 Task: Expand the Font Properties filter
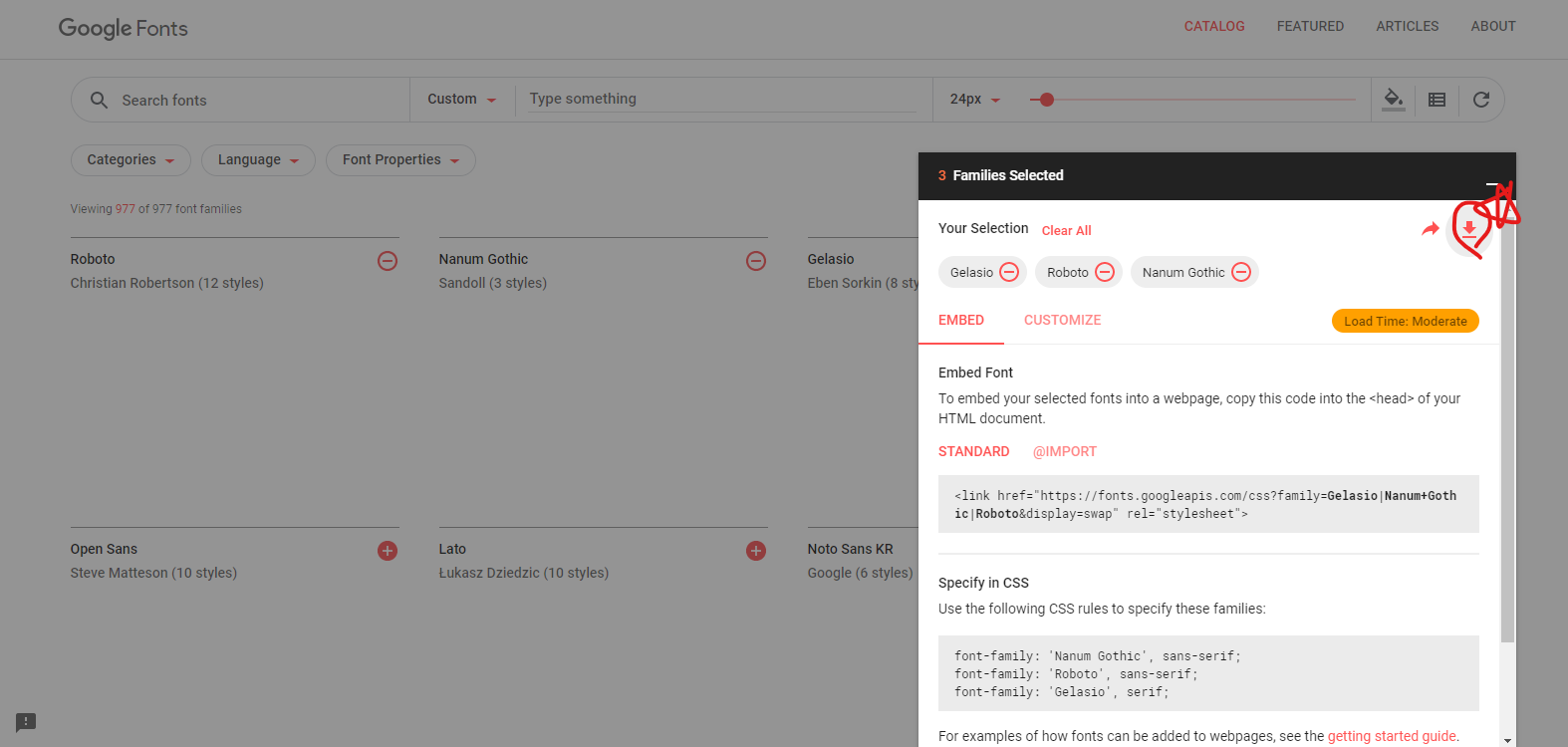coord(400,160)
